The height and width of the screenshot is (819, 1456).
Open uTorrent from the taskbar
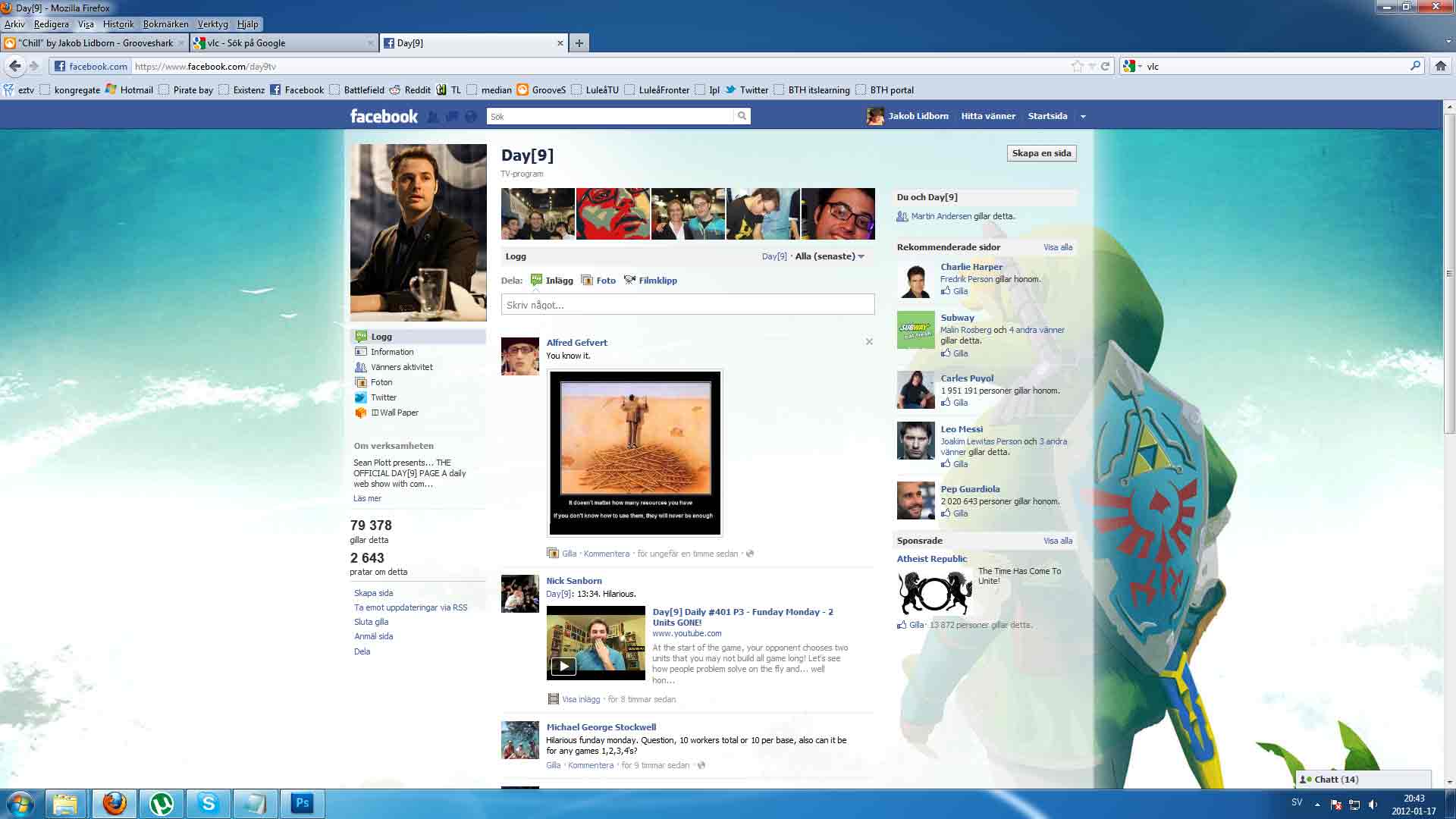point(162,803)
